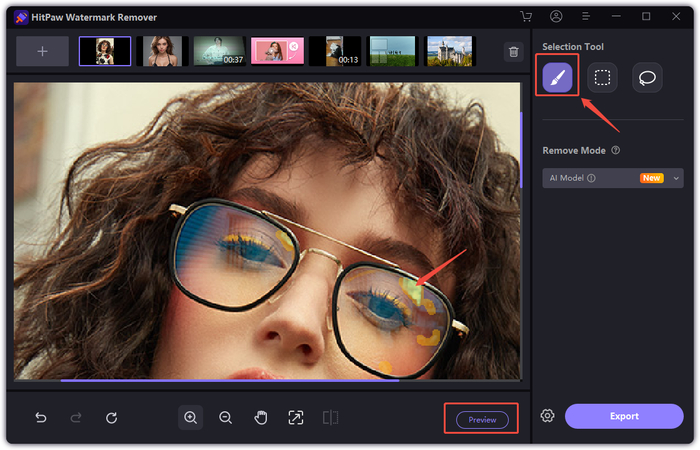Open the shopping cart icon in title bar
Viewport: 700px width, 450px height.
(526, 17)
